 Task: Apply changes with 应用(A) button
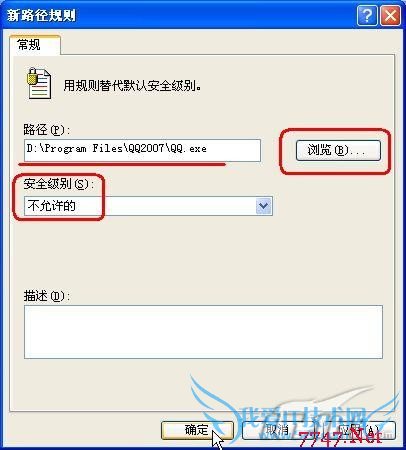click(359, 430)
